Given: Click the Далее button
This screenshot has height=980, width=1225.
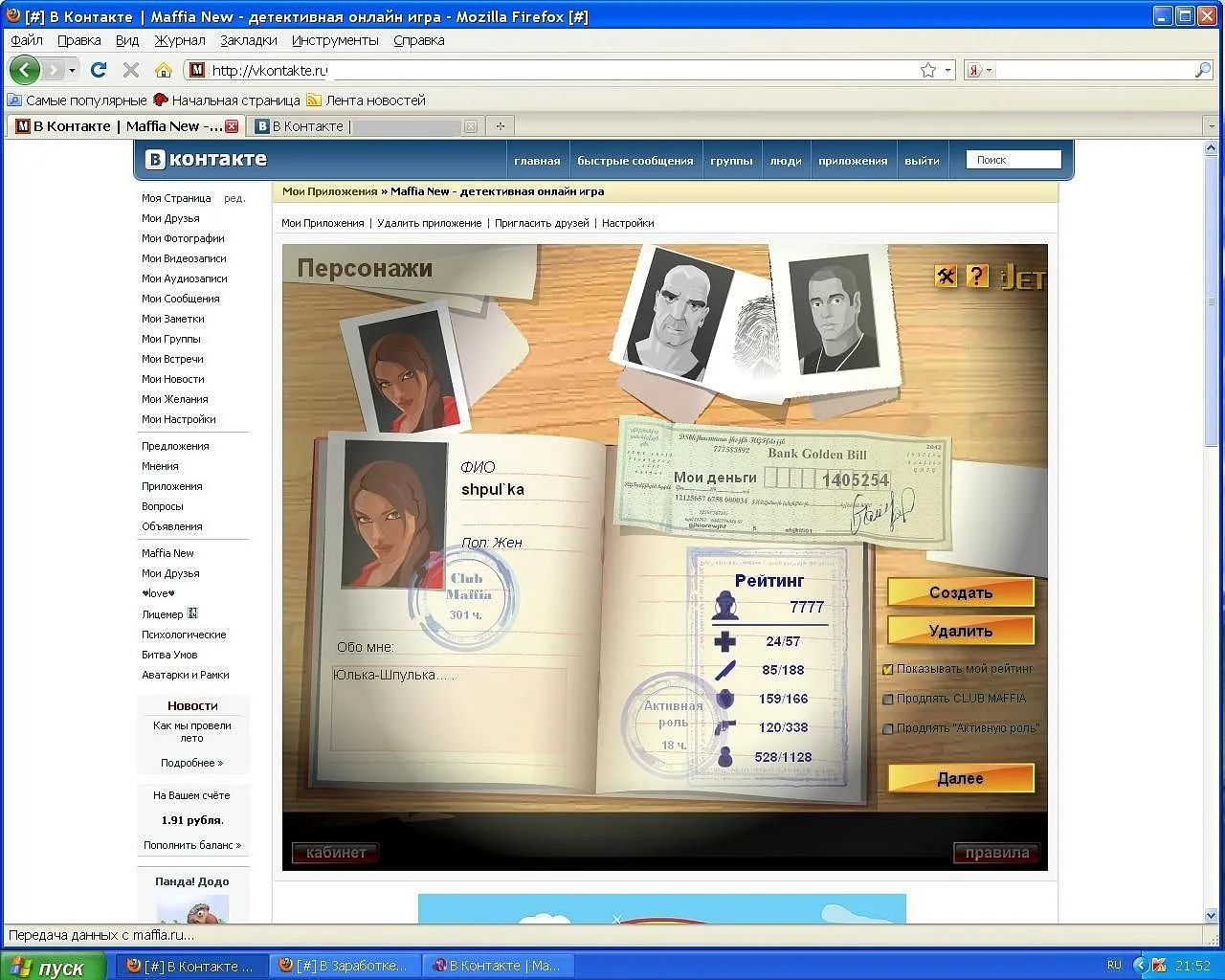Looking at the screenshot, I should click(x=961, y=778).
